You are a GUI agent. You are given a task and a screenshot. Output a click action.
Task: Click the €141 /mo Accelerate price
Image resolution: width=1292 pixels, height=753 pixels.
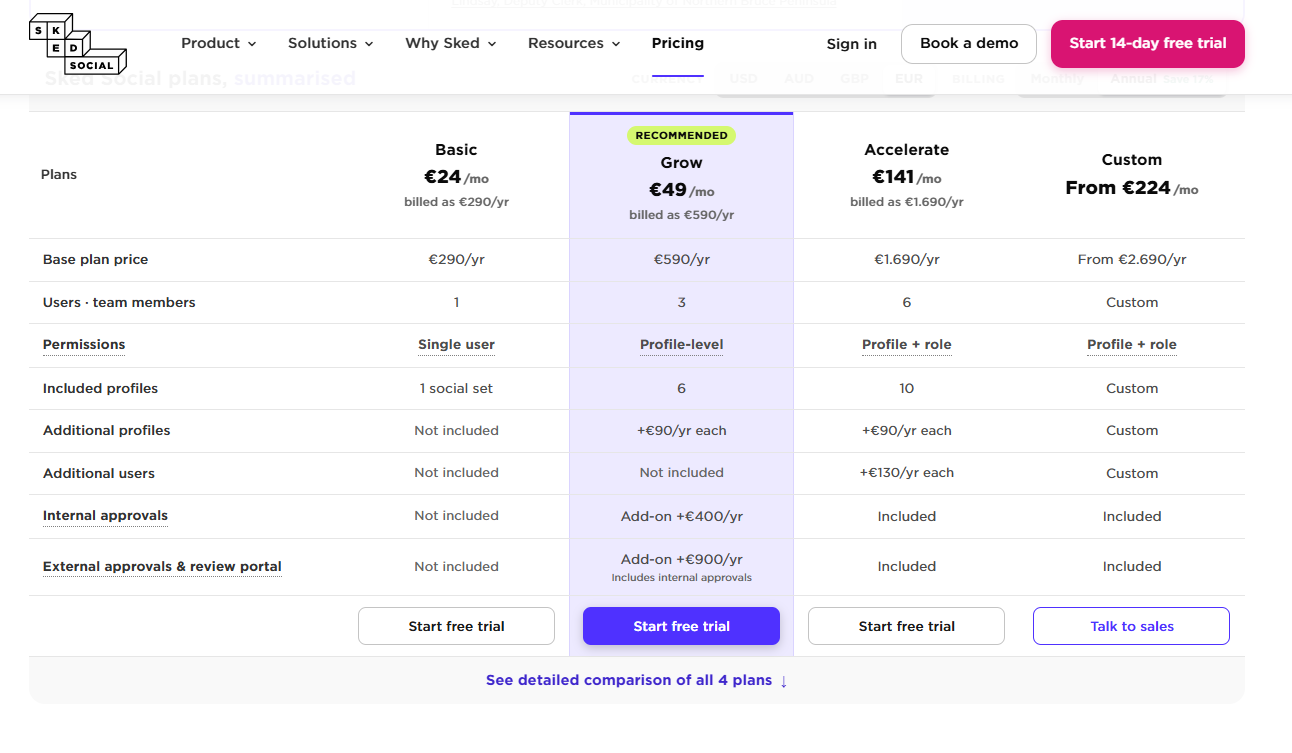pos(906,177)
